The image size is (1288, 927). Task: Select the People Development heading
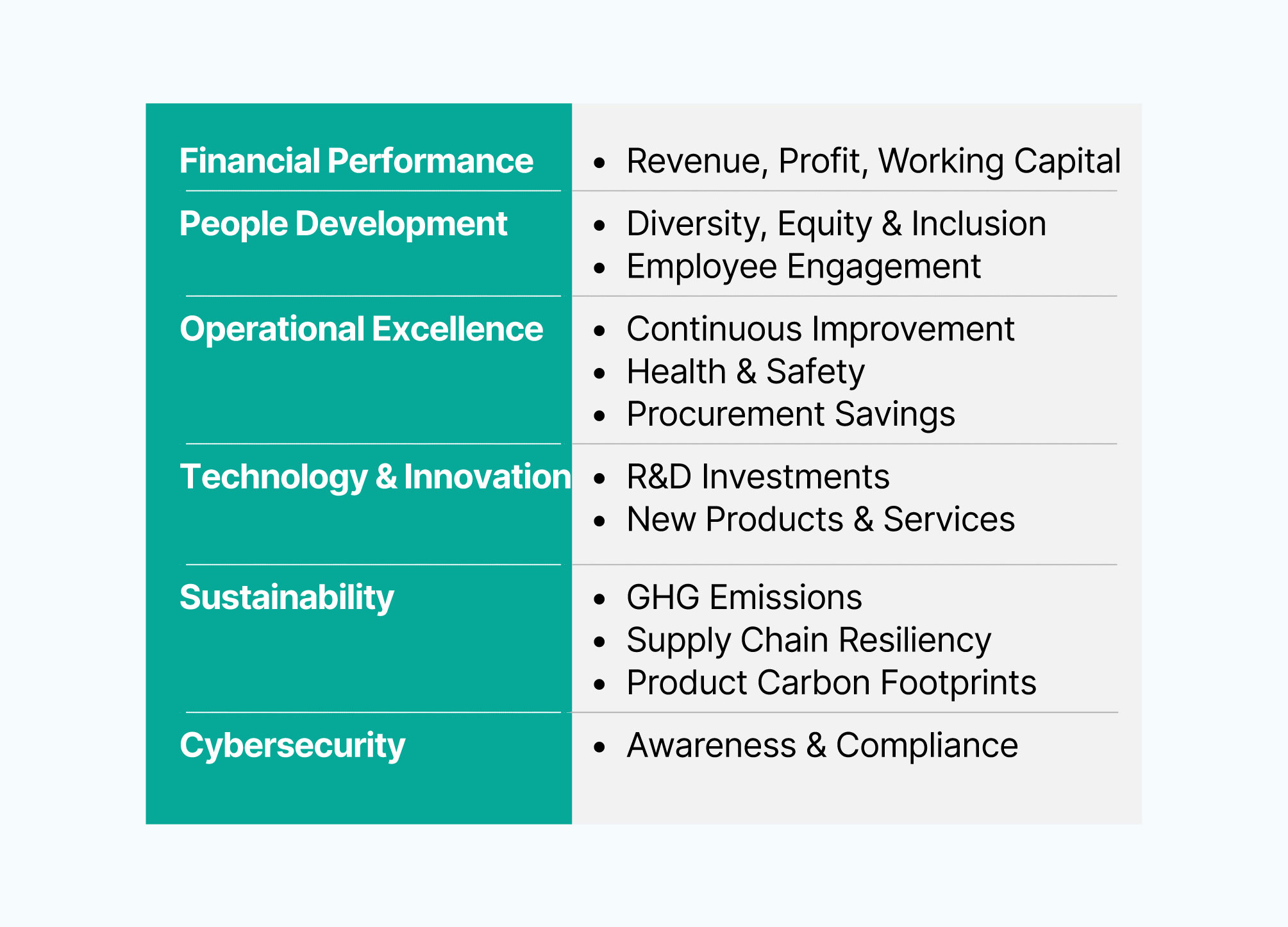tap(343, 224)
